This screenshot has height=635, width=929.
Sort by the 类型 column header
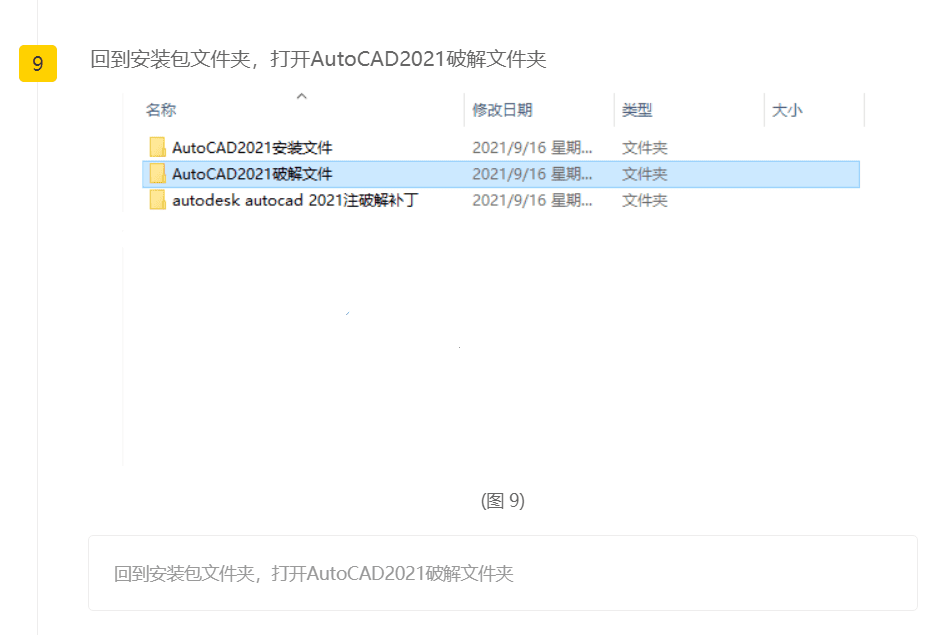[637, 110]
